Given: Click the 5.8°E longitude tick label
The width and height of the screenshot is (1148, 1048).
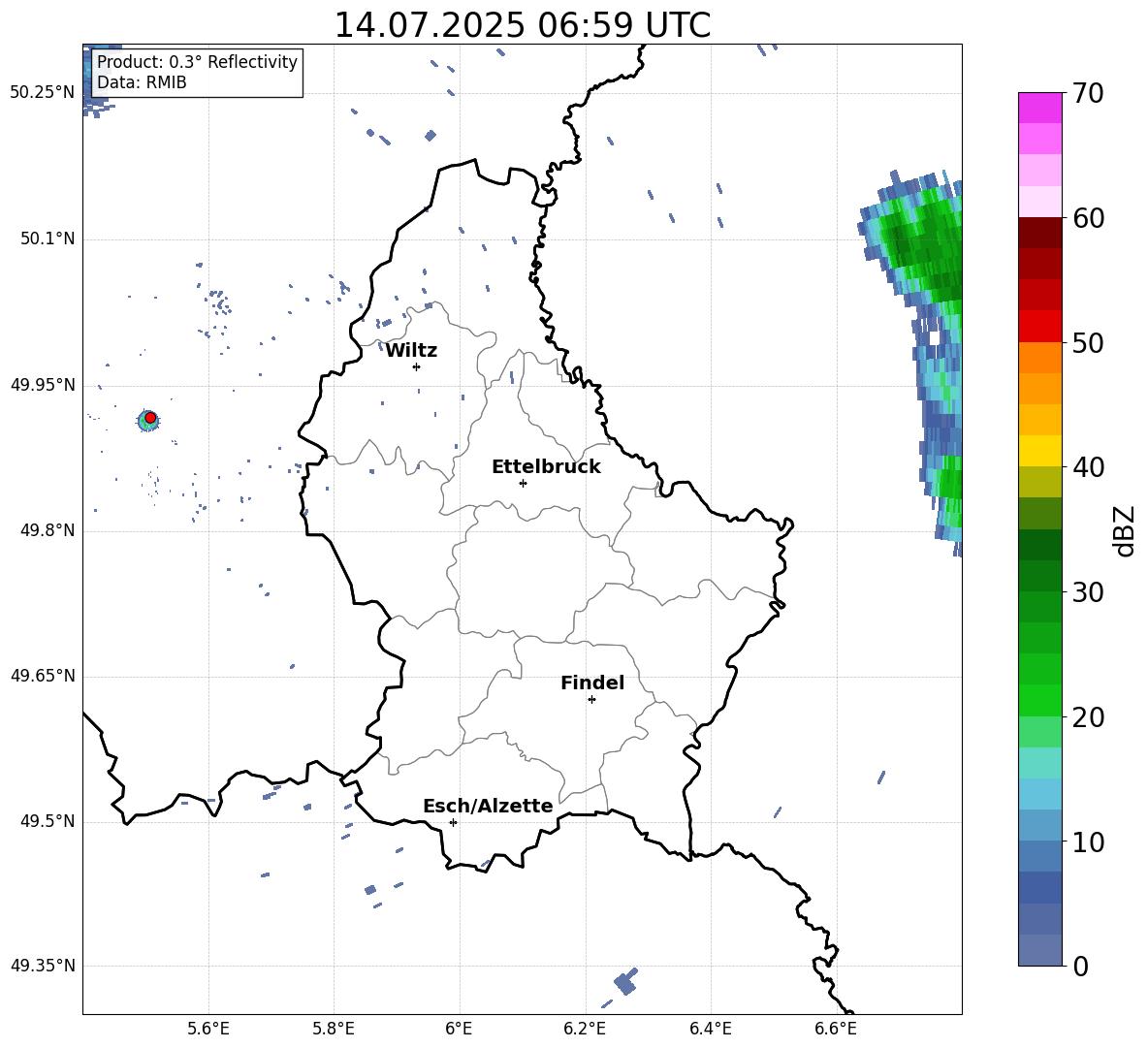Looking at the screenshot, I should 334,1029.
